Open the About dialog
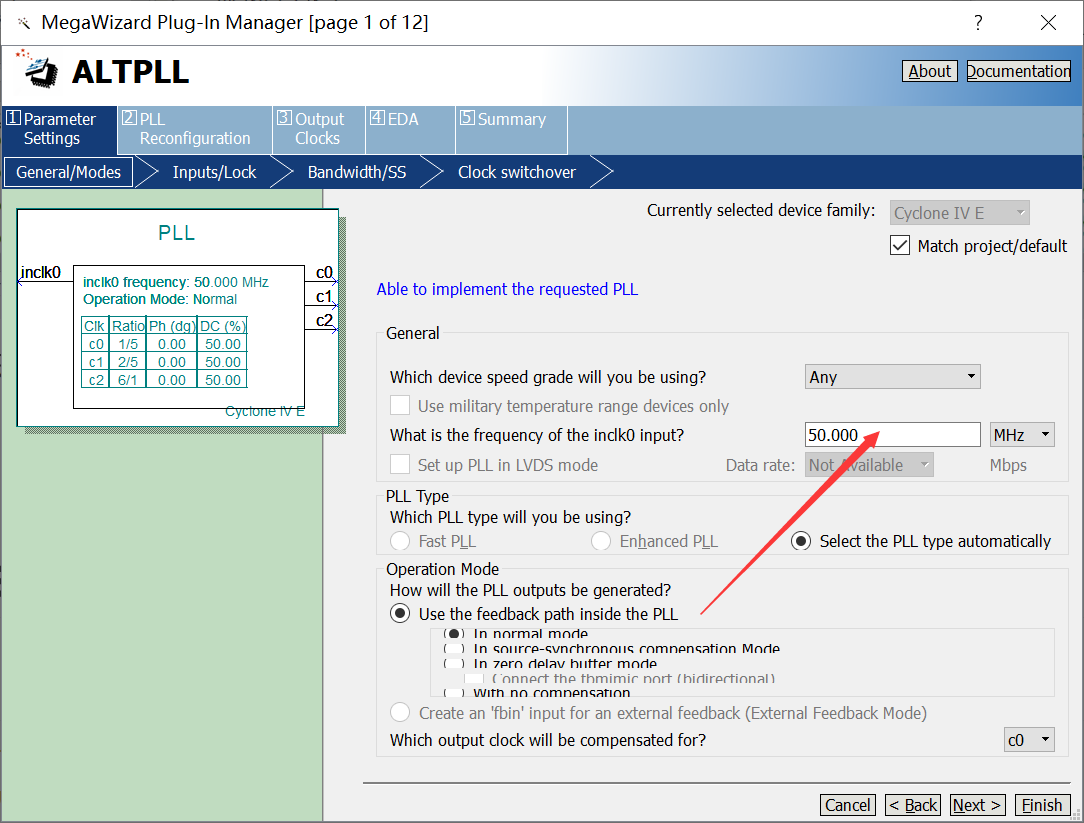Screen dimensions: 1084x823 click(929, 71)
